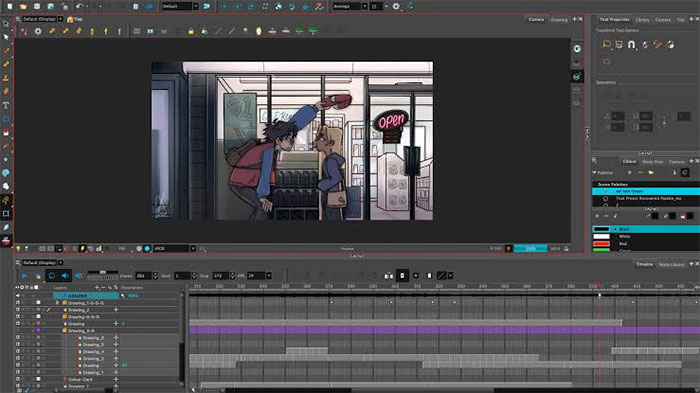Click the zoom percentage field below Camera view
This screenshot has height=393, width=700.
click(x=530, y=248)
